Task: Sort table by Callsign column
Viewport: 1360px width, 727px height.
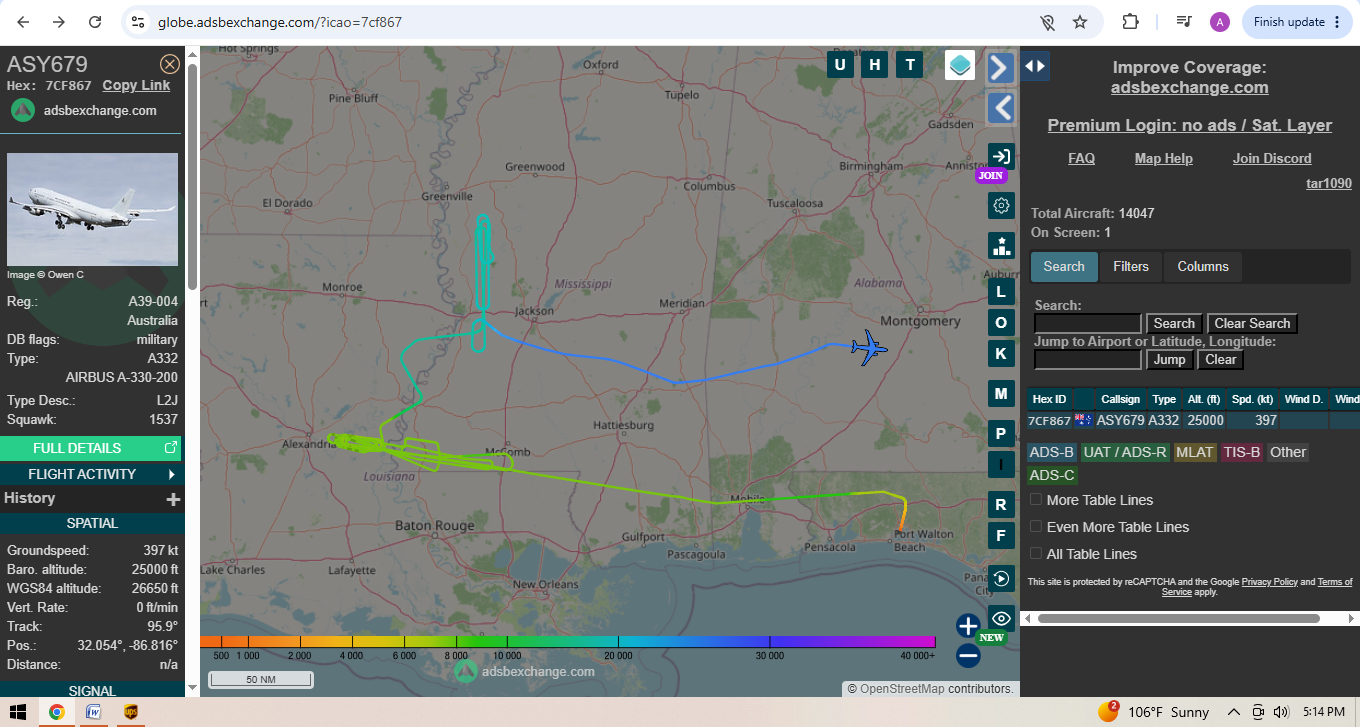Action: point(1120,399)
